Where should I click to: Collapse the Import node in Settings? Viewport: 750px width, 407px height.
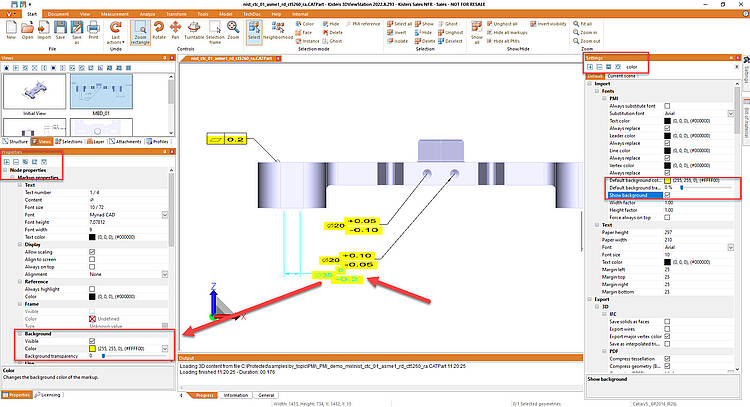coord(590,84)
